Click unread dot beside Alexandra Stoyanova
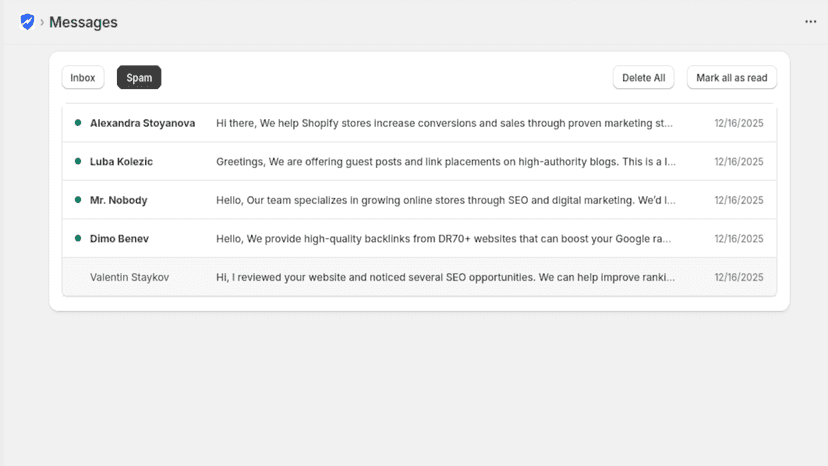 [x=78, y=123]
